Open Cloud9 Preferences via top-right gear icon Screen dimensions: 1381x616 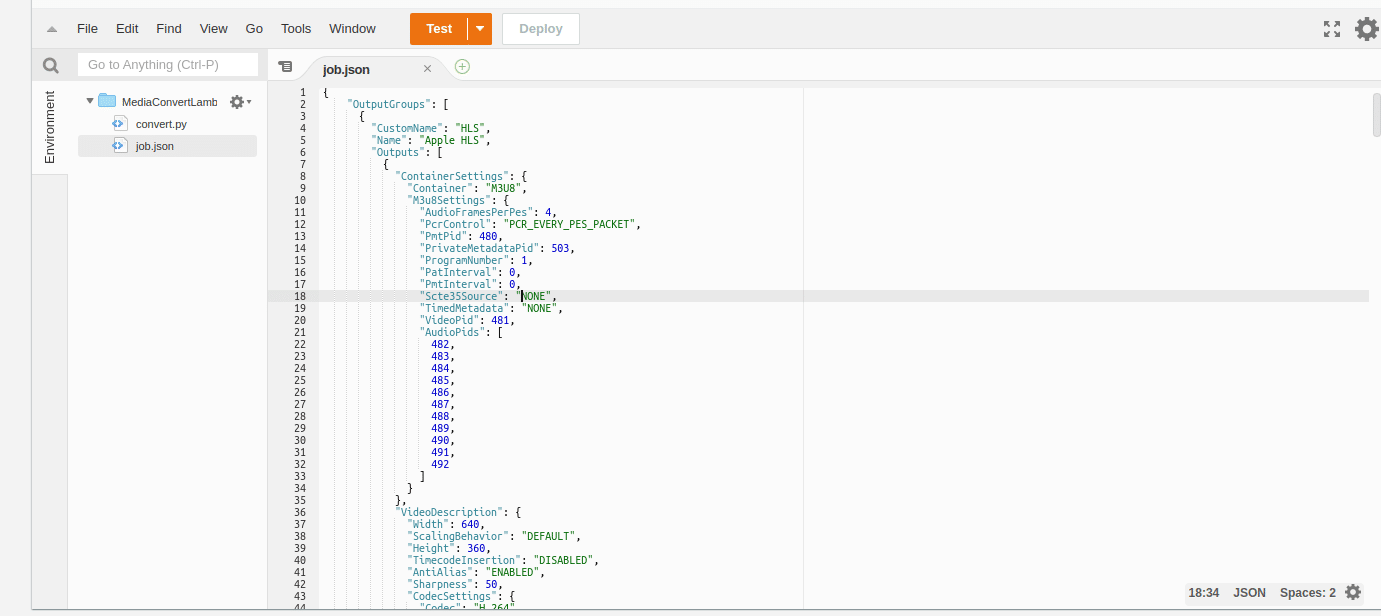pos(1366,28)
